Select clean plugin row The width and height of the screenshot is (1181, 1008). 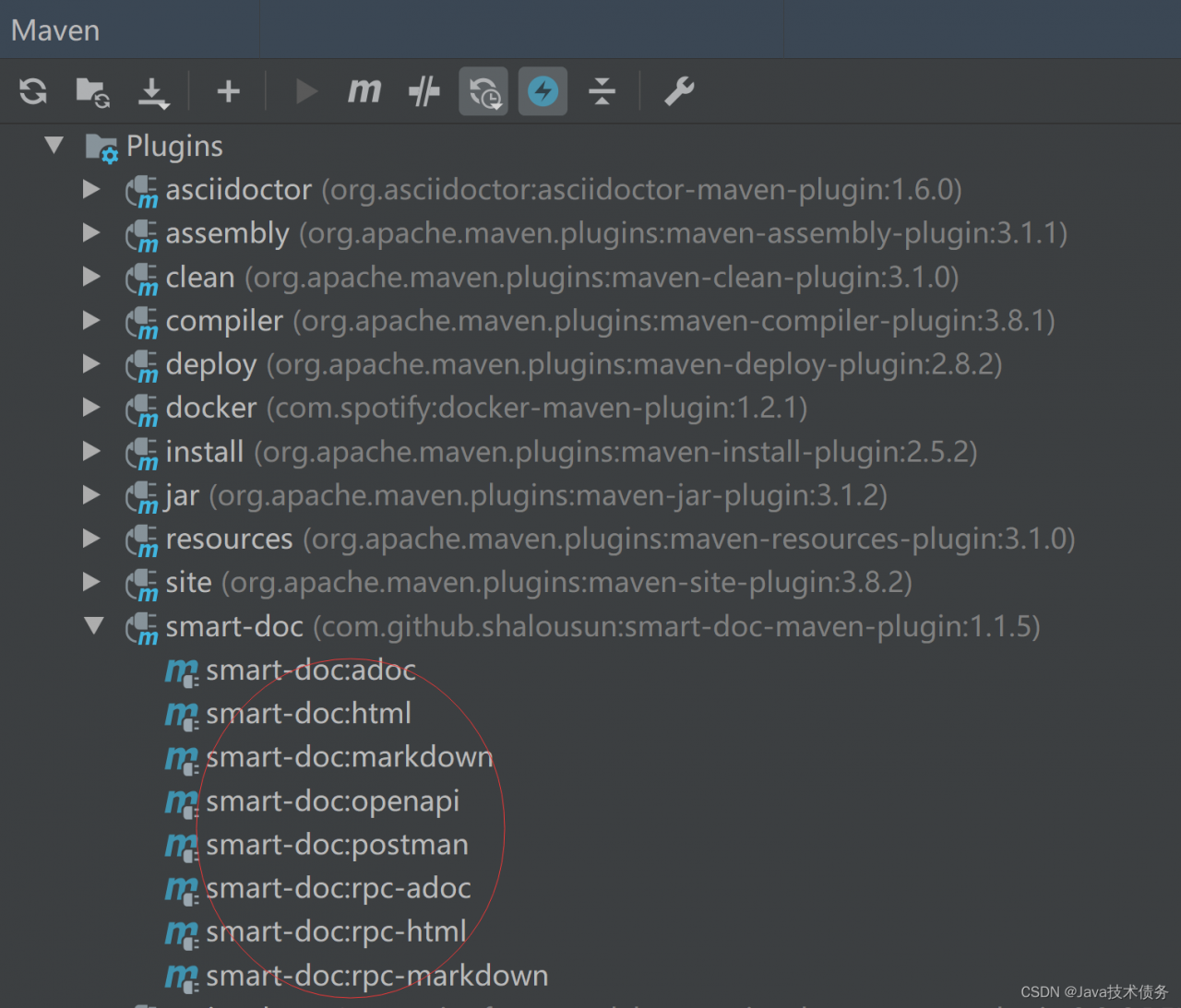(590, 277)
